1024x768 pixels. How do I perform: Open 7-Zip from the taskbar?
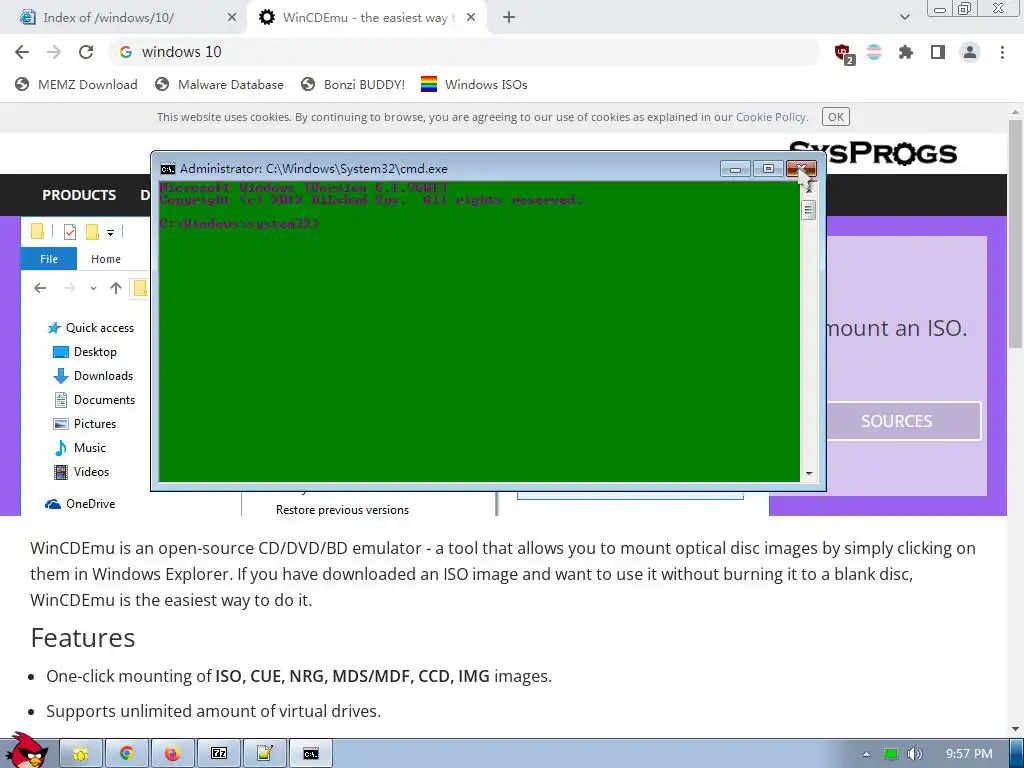pos(219,754)
